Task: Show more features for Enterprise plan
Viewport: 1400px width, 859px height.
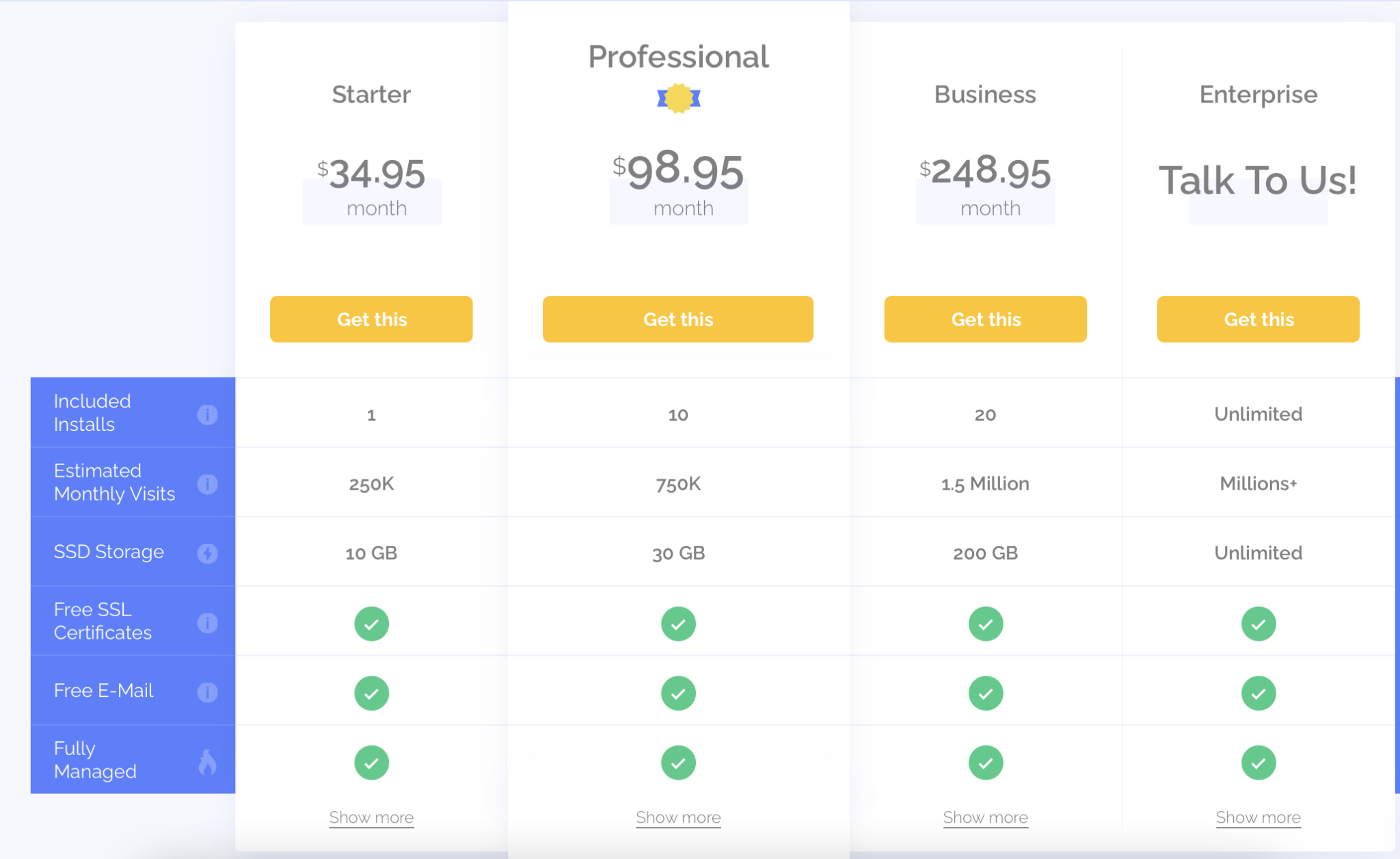Action: click(x=1258, y=817)
